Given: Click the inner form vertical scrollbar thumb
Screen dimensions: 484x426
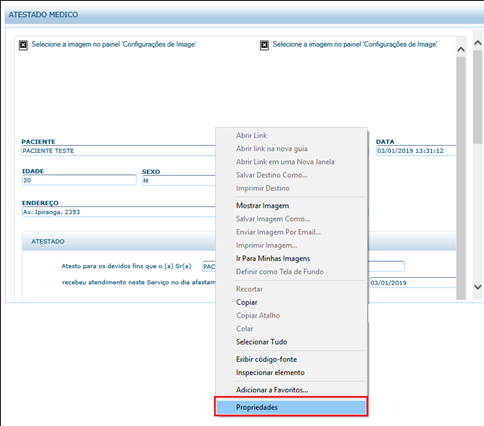Looking at the screenshot, I should [461, 178].
